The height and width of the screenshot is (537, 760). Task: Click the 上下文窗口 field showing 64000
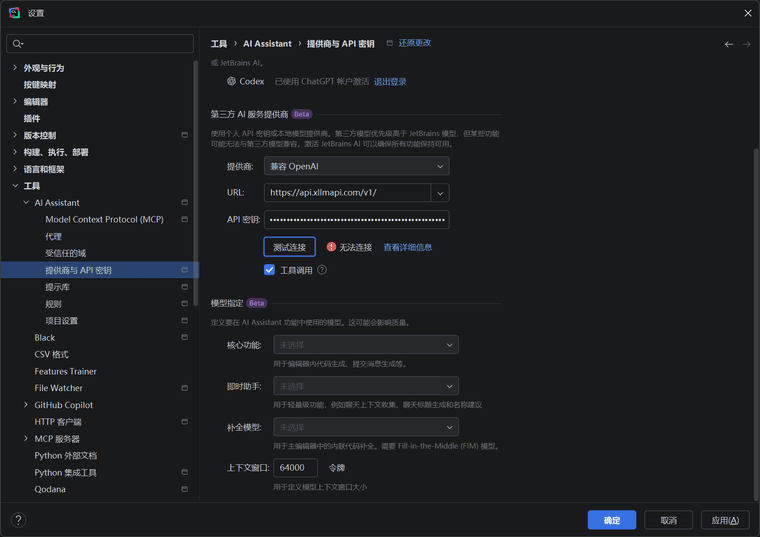click(x=295, y=468)
